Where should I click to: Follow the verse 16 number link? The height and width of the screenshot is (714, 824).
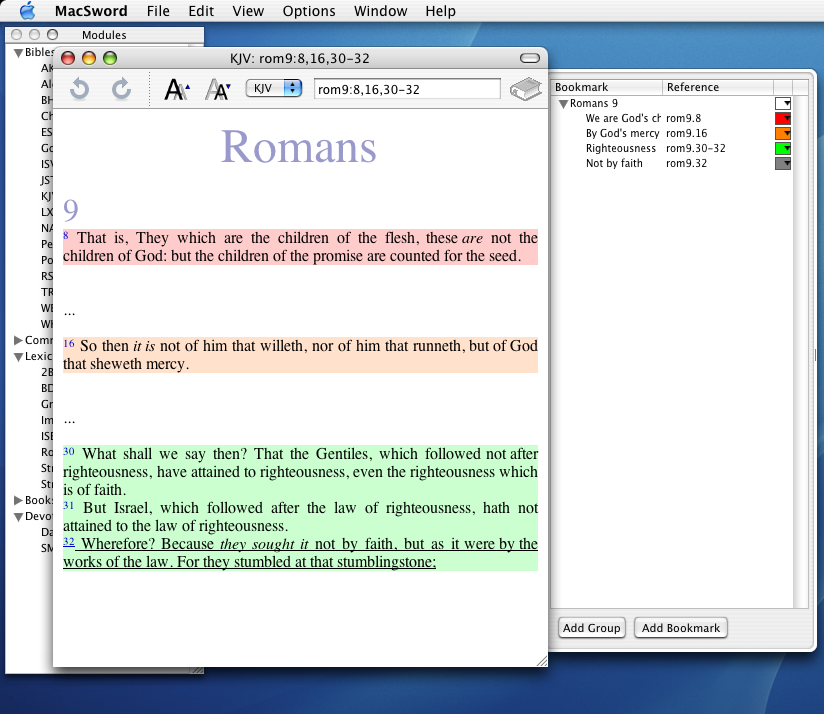69,344
